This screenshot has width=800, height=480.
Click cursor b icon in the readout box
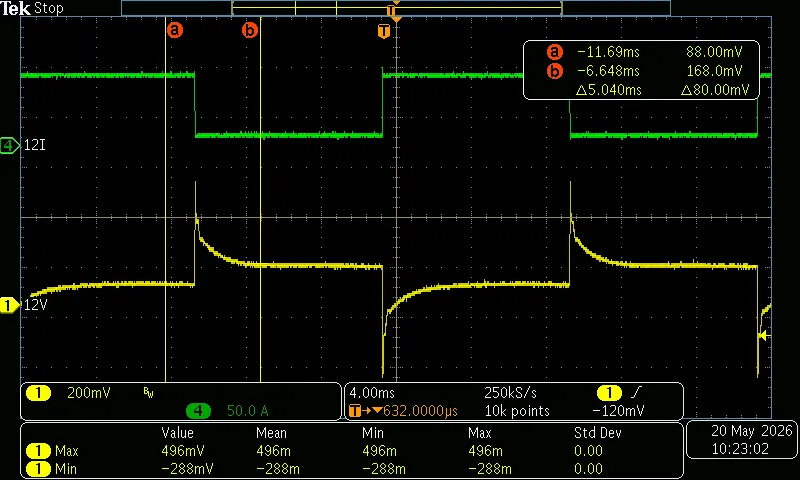click(555, 71)
